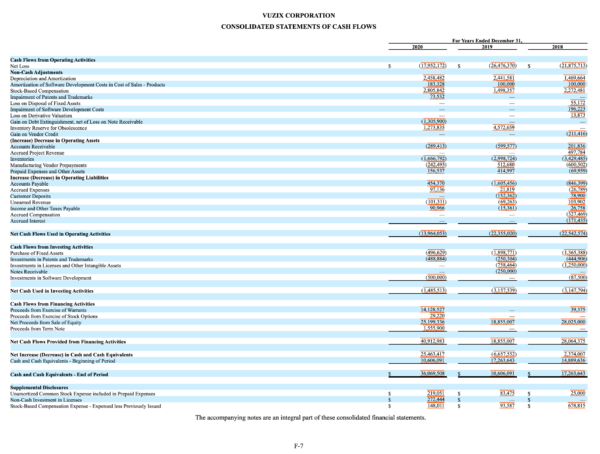Click 'Investments in Software Development' label
The width and height of the screenshot is (600, 454).
51,278
